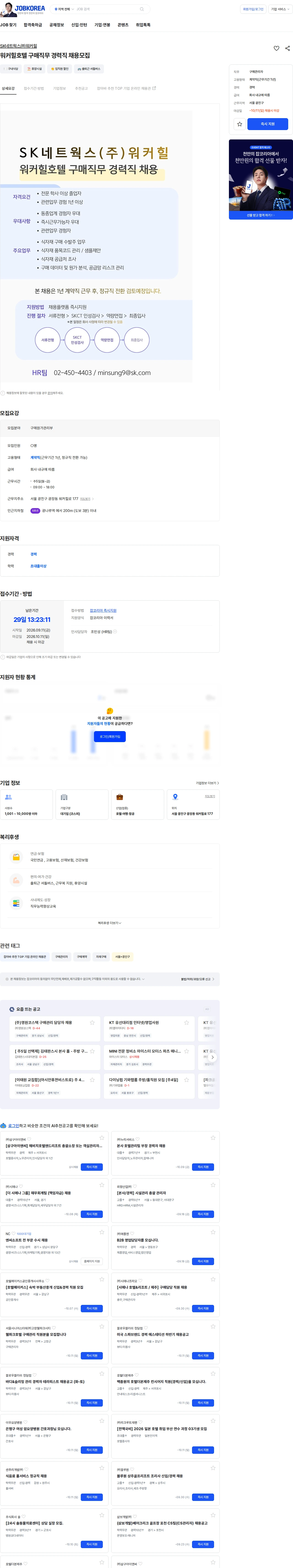
Task: Open the 잡코리아 event banner in the sidebar
Action: pos(261,179)
